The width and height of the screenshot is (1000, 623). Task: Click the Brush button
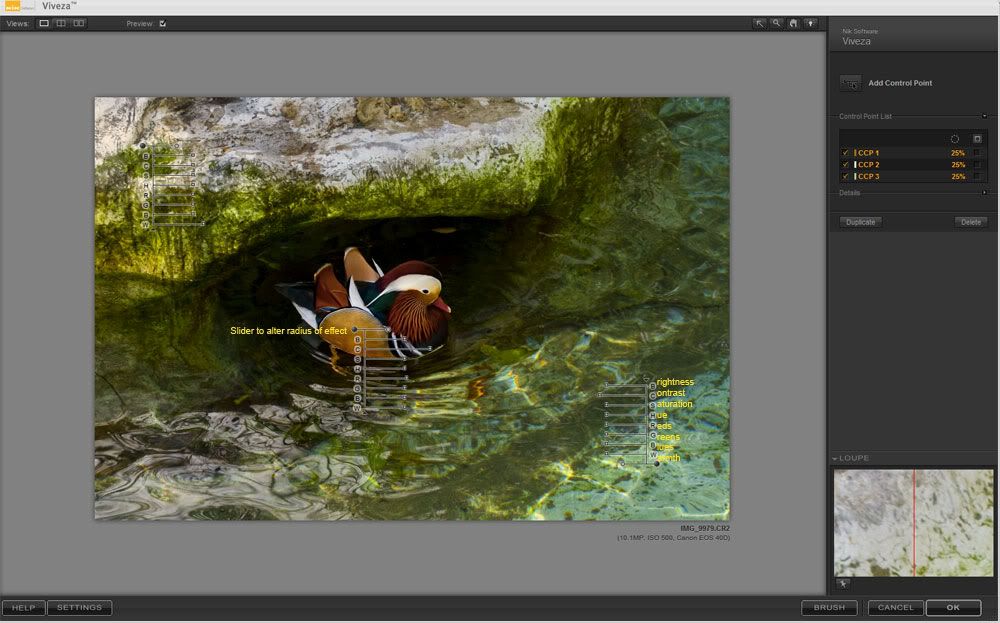coord(829,607)
